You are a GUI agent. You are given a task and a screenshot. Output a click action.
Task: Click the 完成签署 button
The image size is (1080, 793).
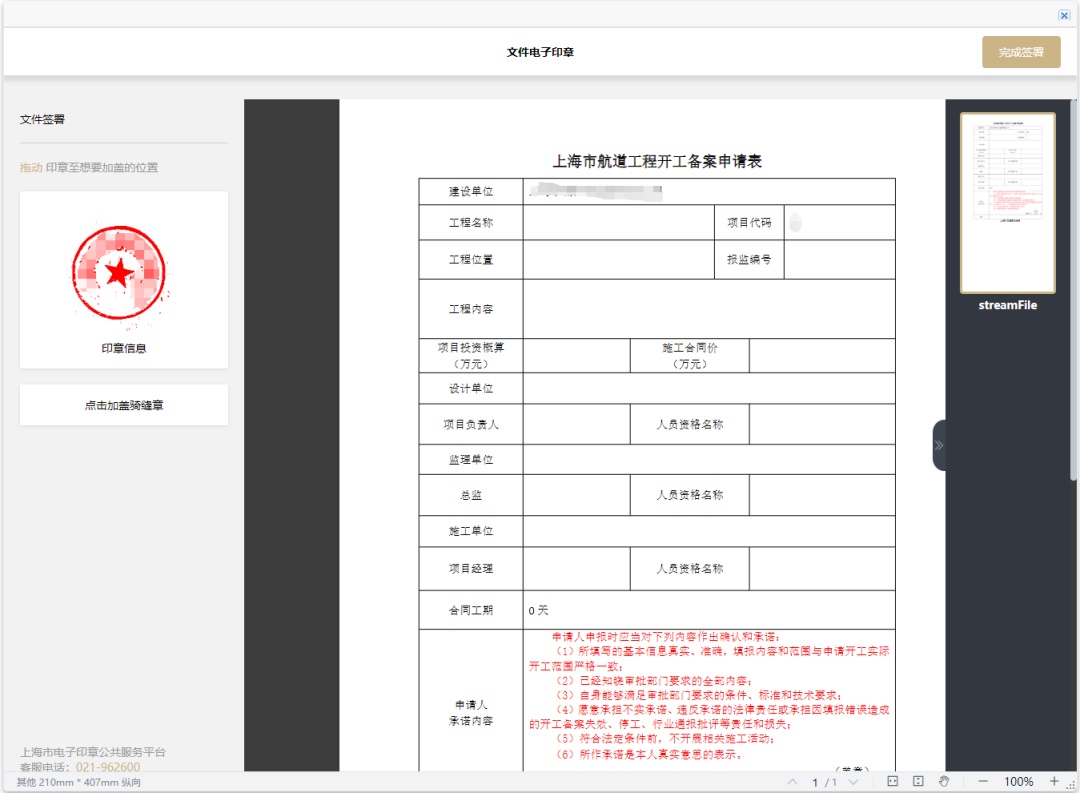[x=1020, y=52]
